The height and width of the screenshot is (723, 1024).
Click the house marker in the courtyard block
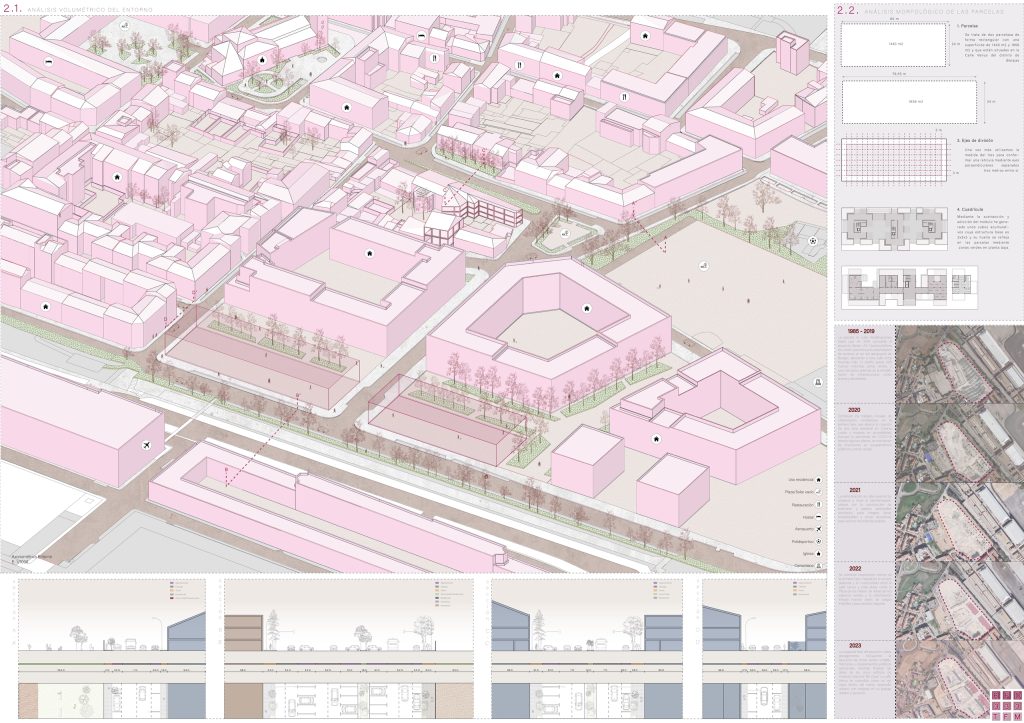(x=587, y=308)
